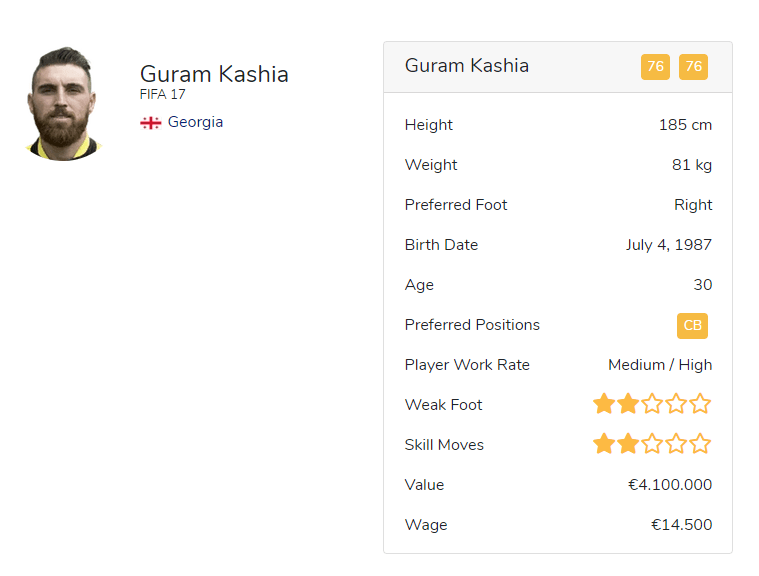Select the second Skill Moves star
This screenshot has width=759, height=576.
628,444
